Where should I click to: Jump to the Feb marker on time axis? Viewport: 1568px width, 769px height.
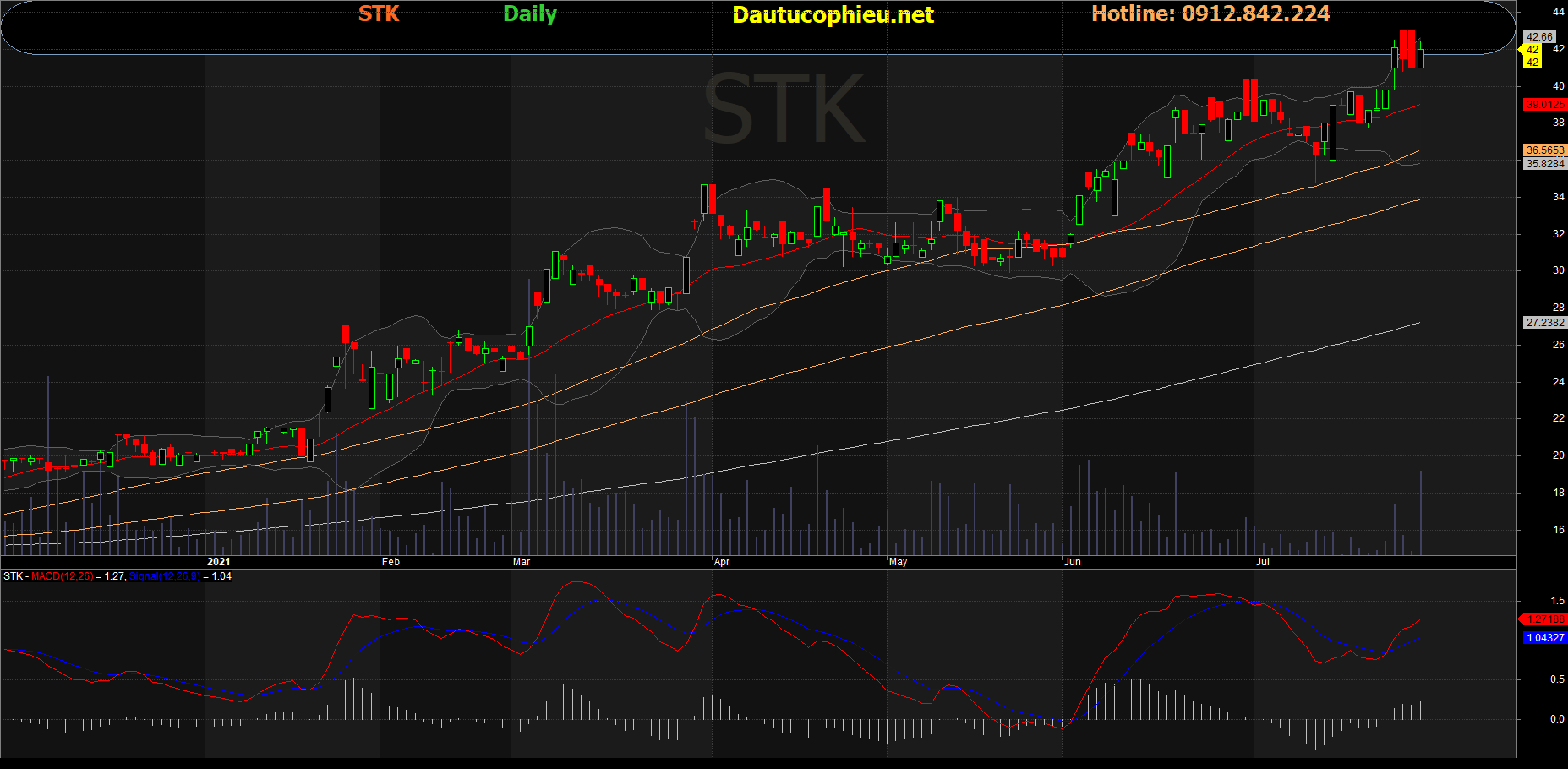pyautogui.click(x=391, y=562)
